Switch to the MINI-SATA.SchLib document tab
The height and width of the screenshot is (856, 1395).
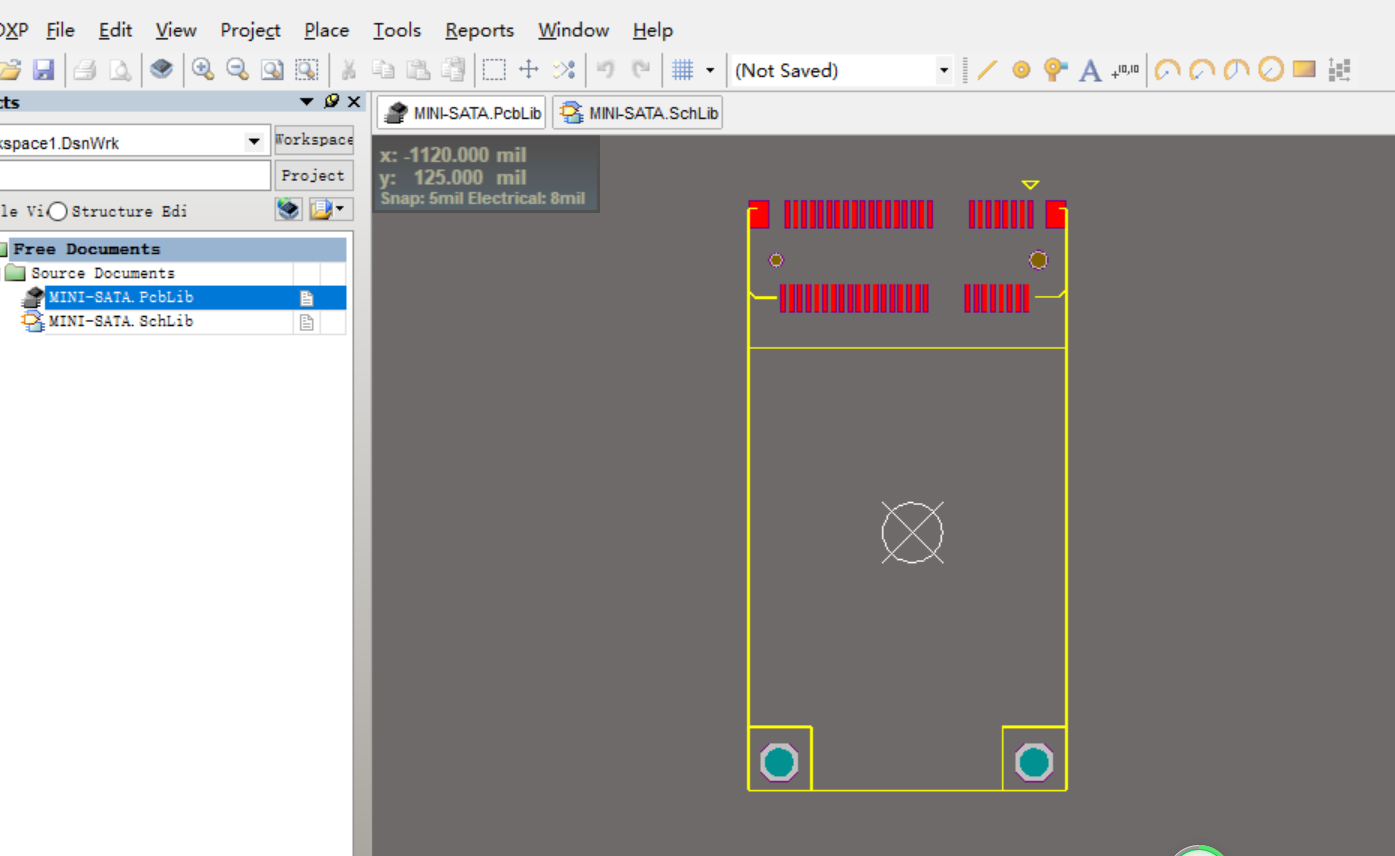click(x=637, y=113)
